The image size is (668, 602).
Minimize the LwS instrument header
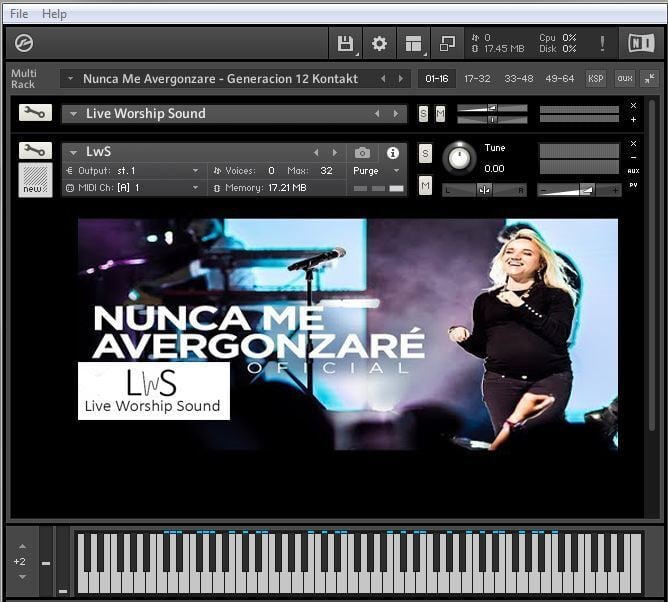pyautogui.click(x=633, y=157)
